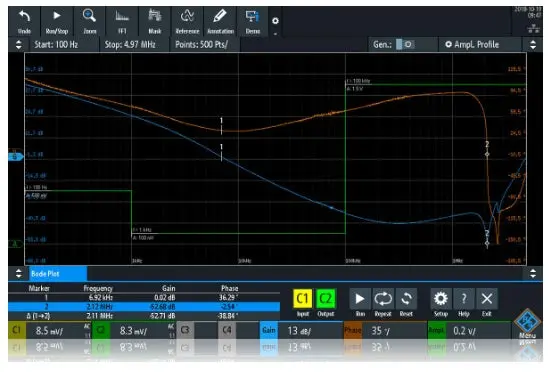
Task: Click the blue gain level indicator at left edge
Action: (15, 157)
